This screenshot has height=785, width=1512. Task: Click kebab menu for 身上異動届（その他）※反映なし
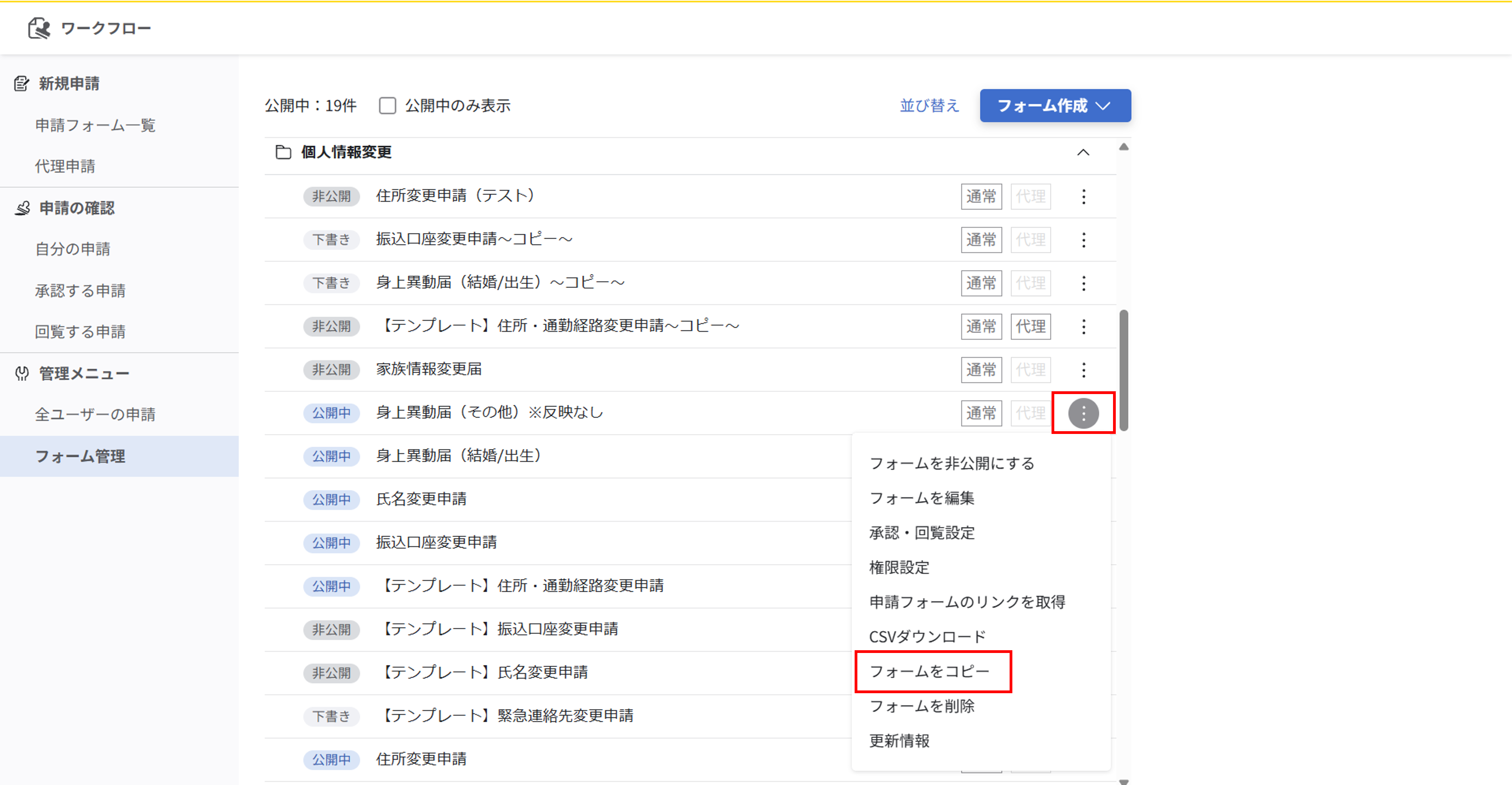[x=1083, y=413]
